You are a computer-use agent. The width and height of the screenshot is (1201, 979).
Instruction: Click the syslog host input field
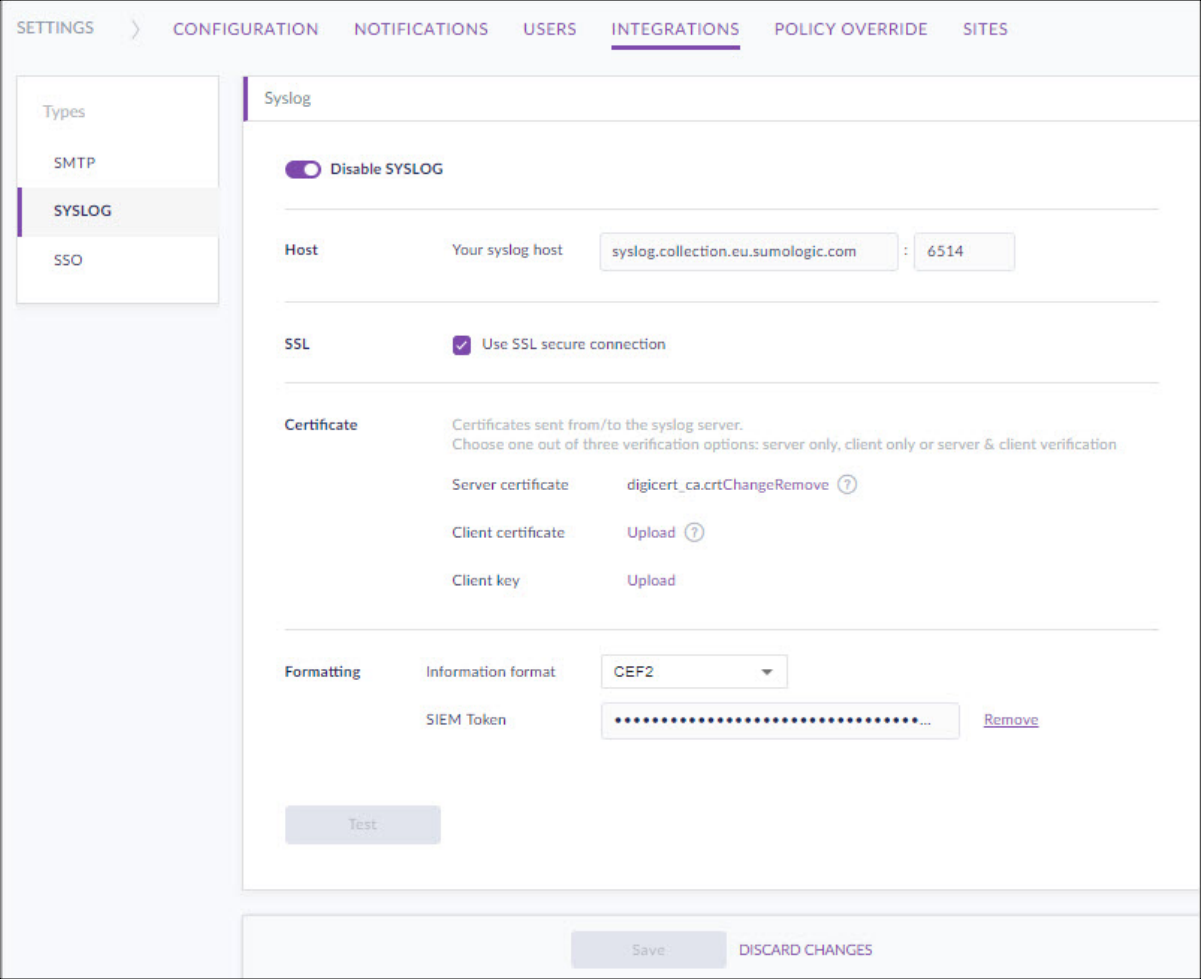748,251
